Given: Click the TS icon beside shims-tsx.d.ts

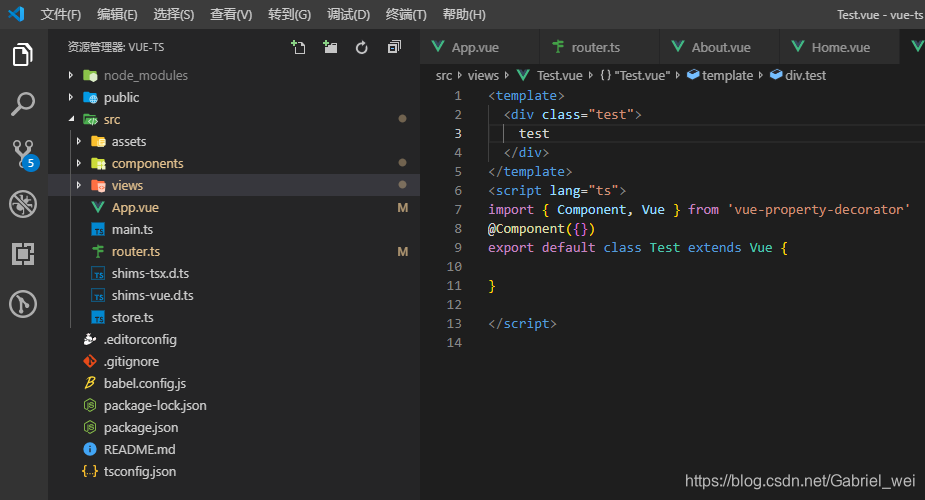Looking at the screenshot, I should coord(98,274).
